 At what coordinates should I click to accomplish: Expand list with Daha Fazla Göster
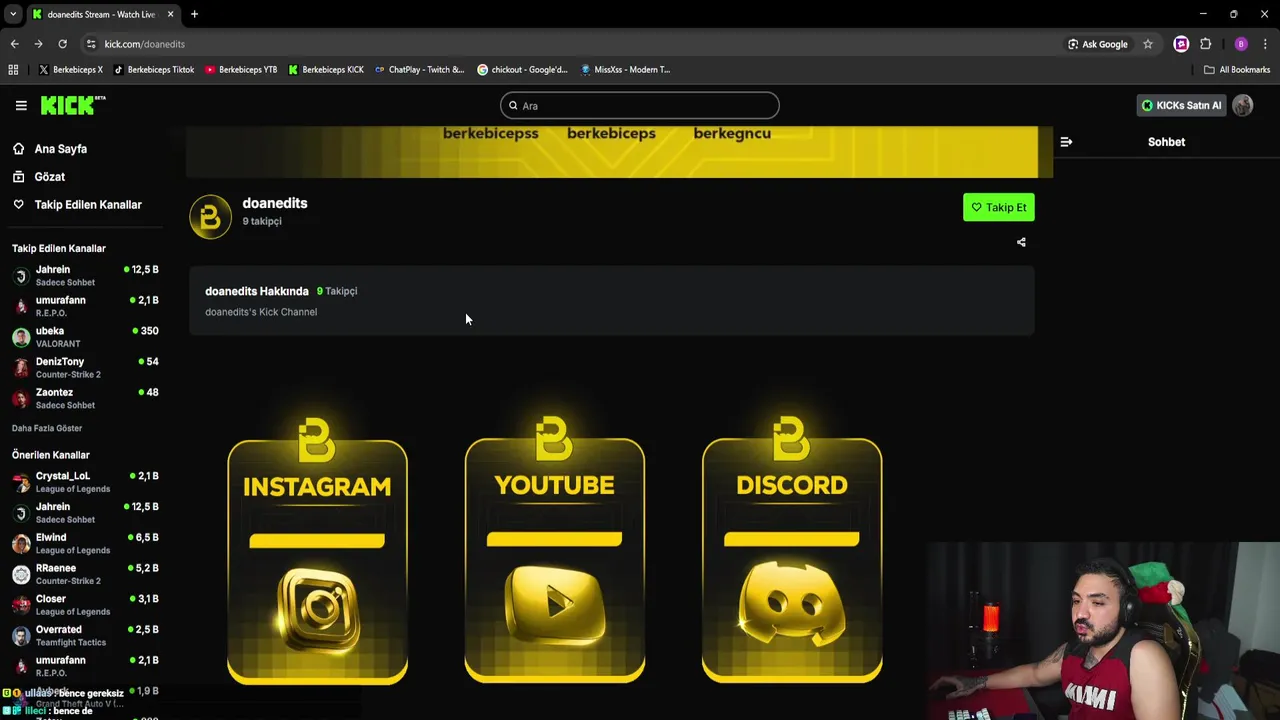click(x=47, y=428)
